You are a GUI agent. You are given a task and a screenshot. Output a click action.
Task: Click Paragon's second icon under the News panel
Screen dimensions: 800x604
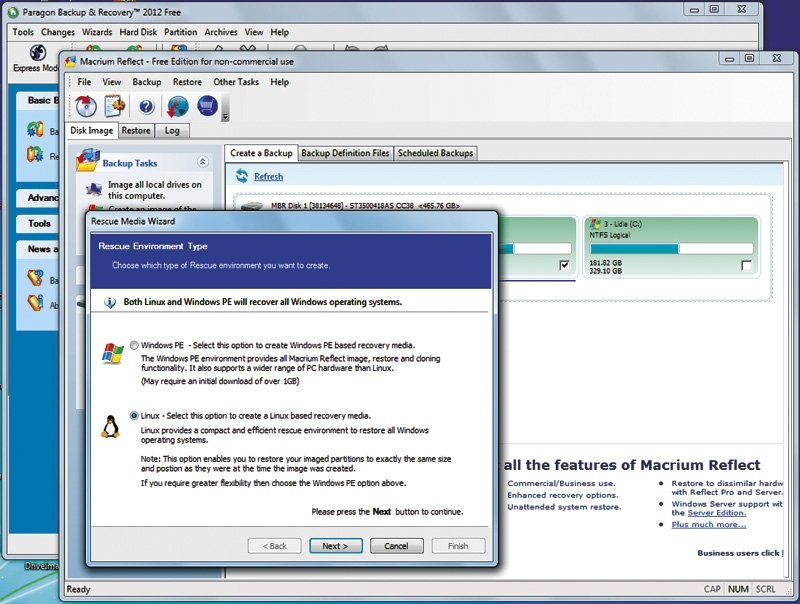[x=35, y=302]
